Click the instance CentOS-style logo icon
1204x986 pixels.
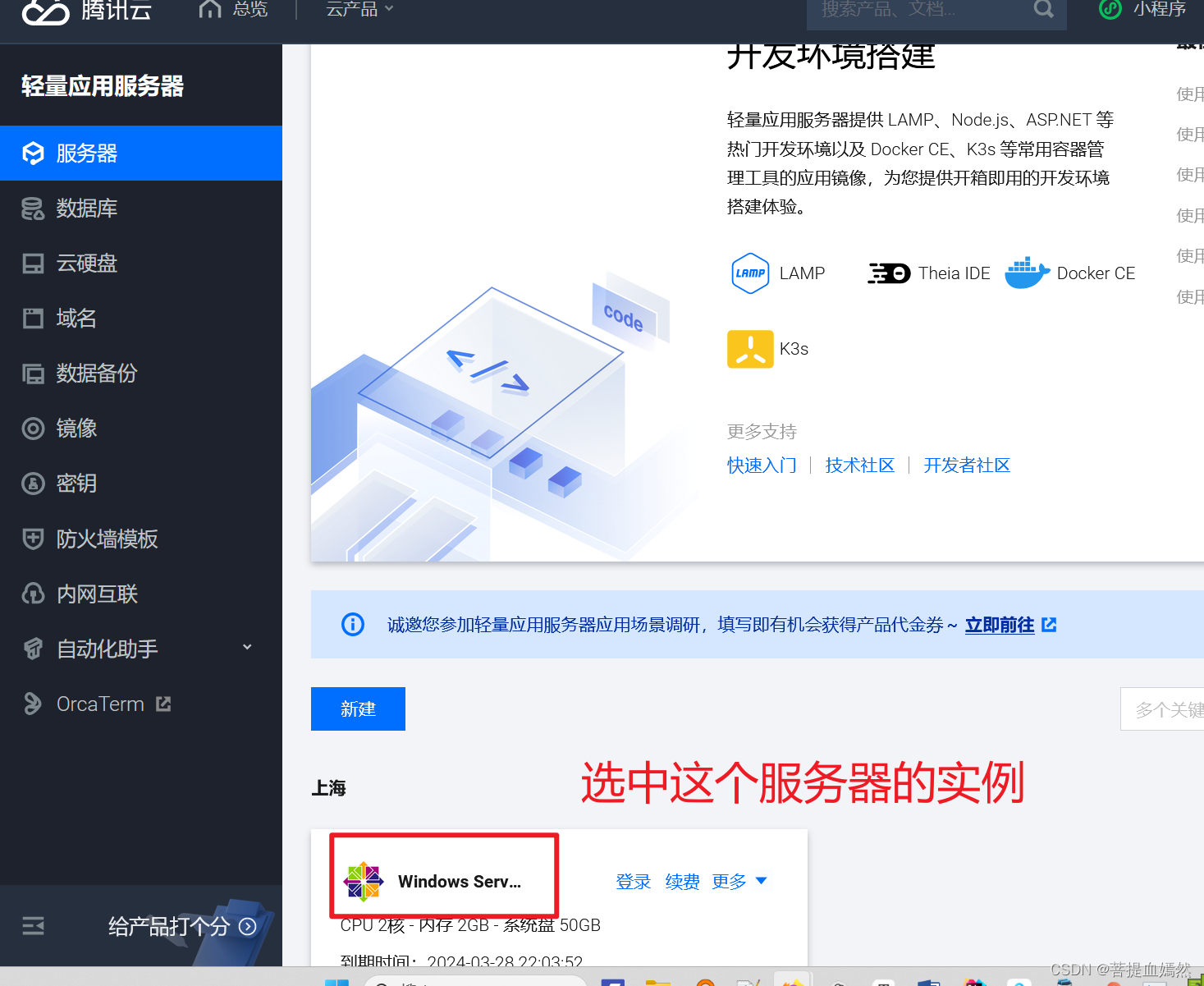point(364,882)
